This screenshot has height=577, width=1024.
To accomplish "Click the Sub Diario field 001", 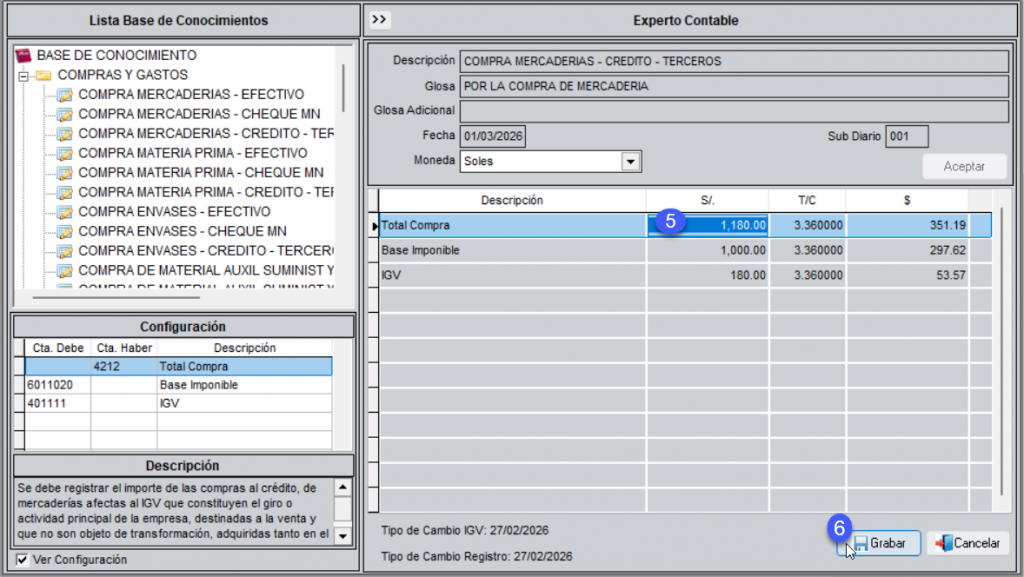I will pyautogui.click(x=906, y=136).
